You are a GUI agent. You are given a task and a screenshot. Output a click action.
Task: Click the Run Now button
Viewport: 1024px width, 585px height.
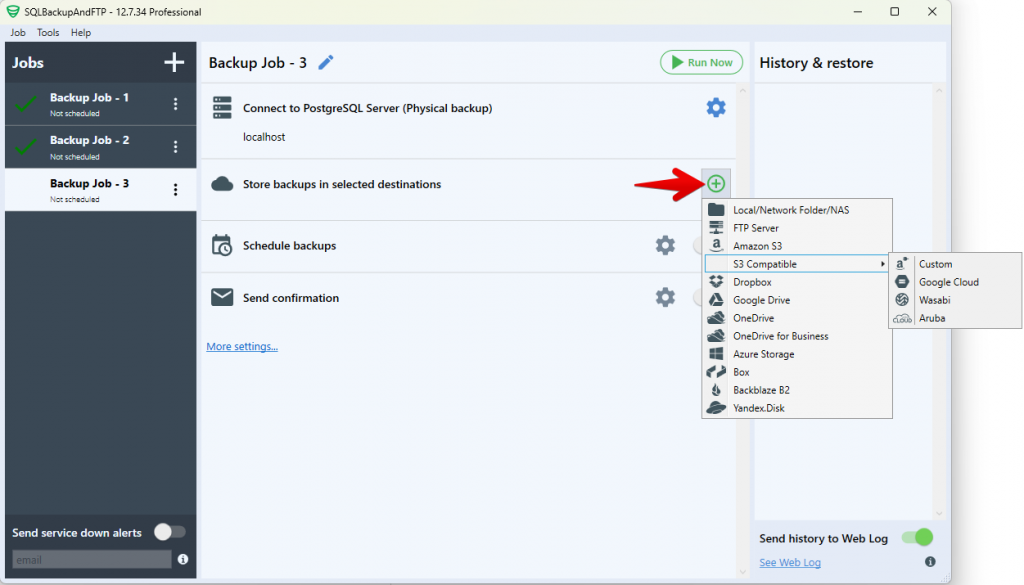(x=701, y=63)
